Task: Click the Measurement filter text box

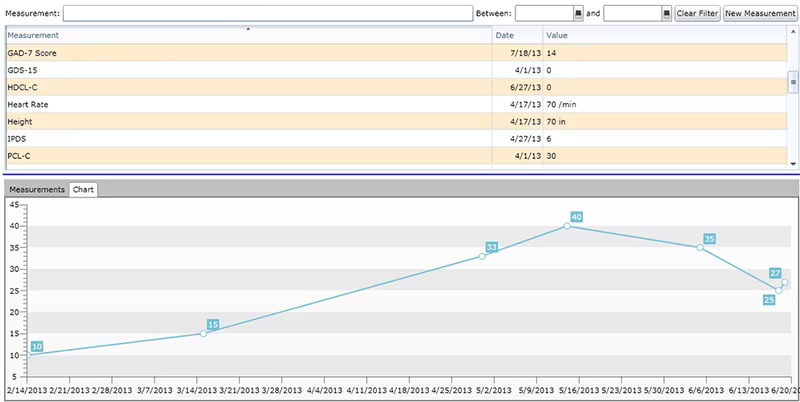Action: (x=268, y=13)
